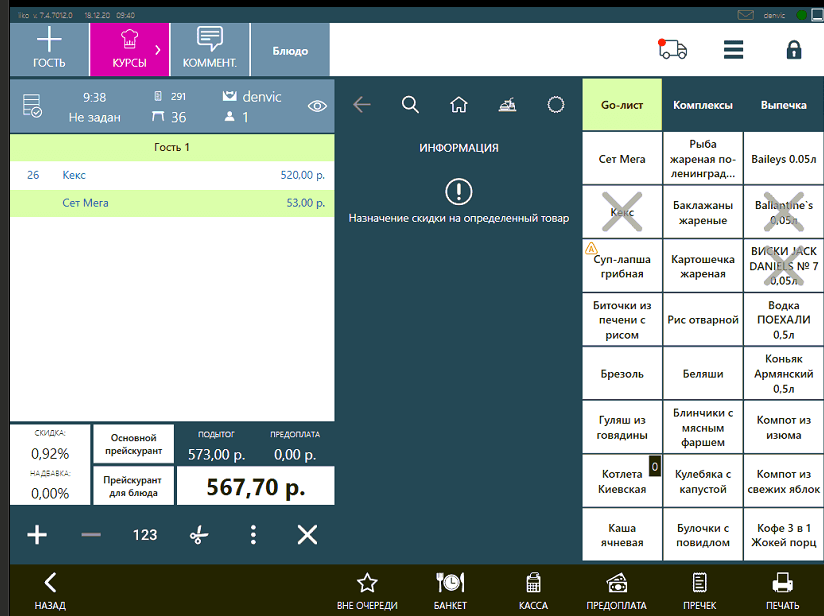The image size is (824, 616).
Task: Click the scissors split-order icon
Action: click(199, 535)
